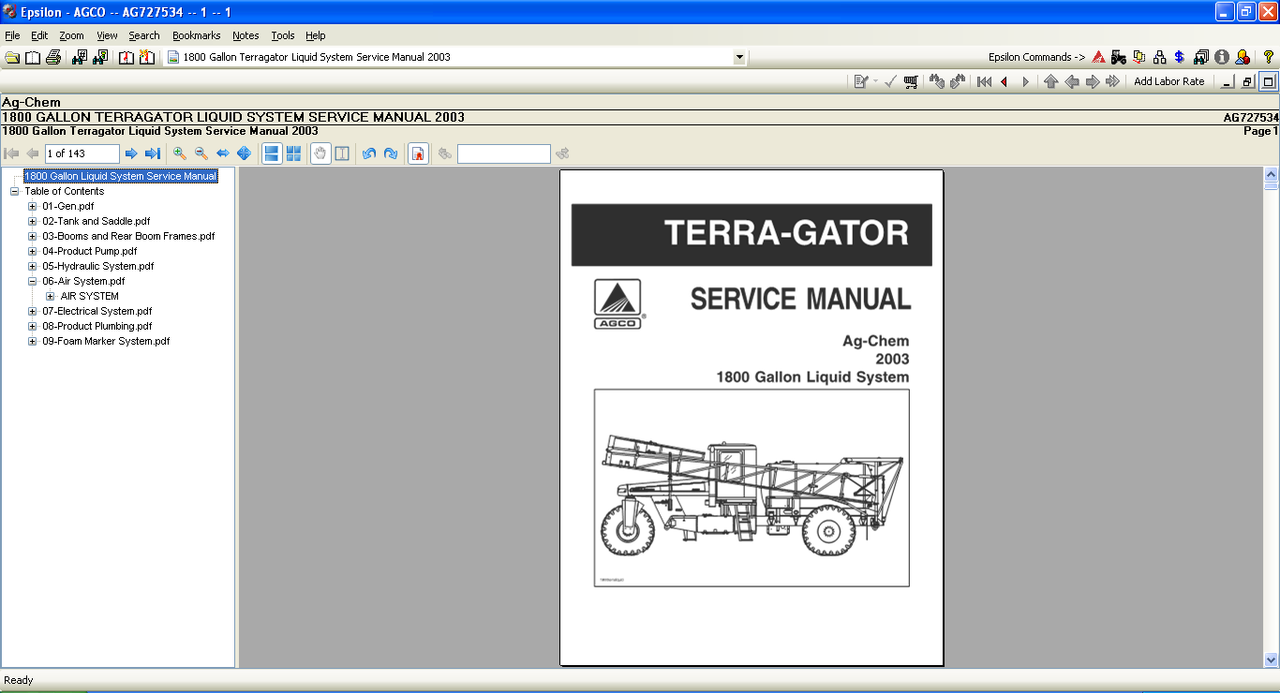Click the gray up arrow navigation icon

pyautogui.click(x=1051, y=81)
